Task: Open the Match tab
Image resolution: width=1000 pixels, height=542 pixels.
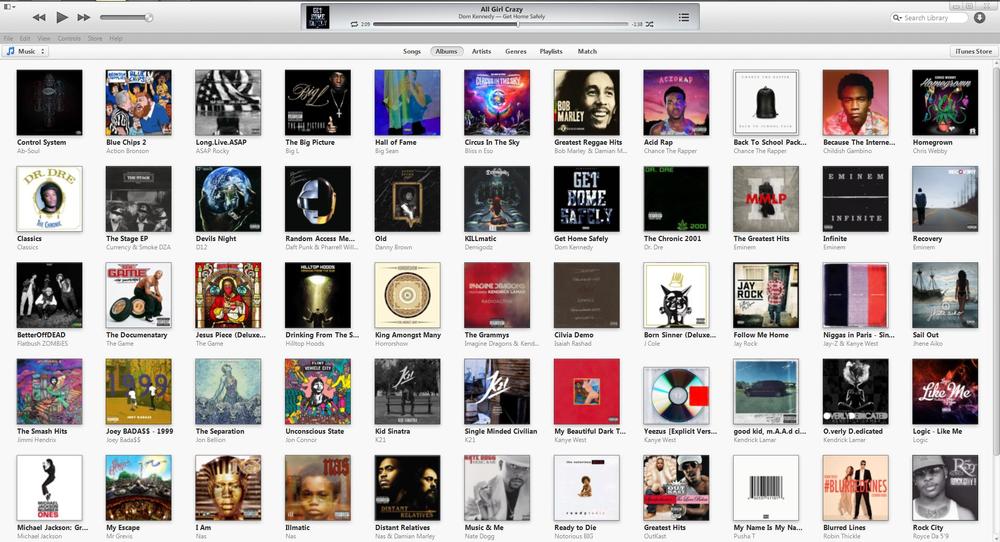Action: pyautogui.click(x=587, y=51)
